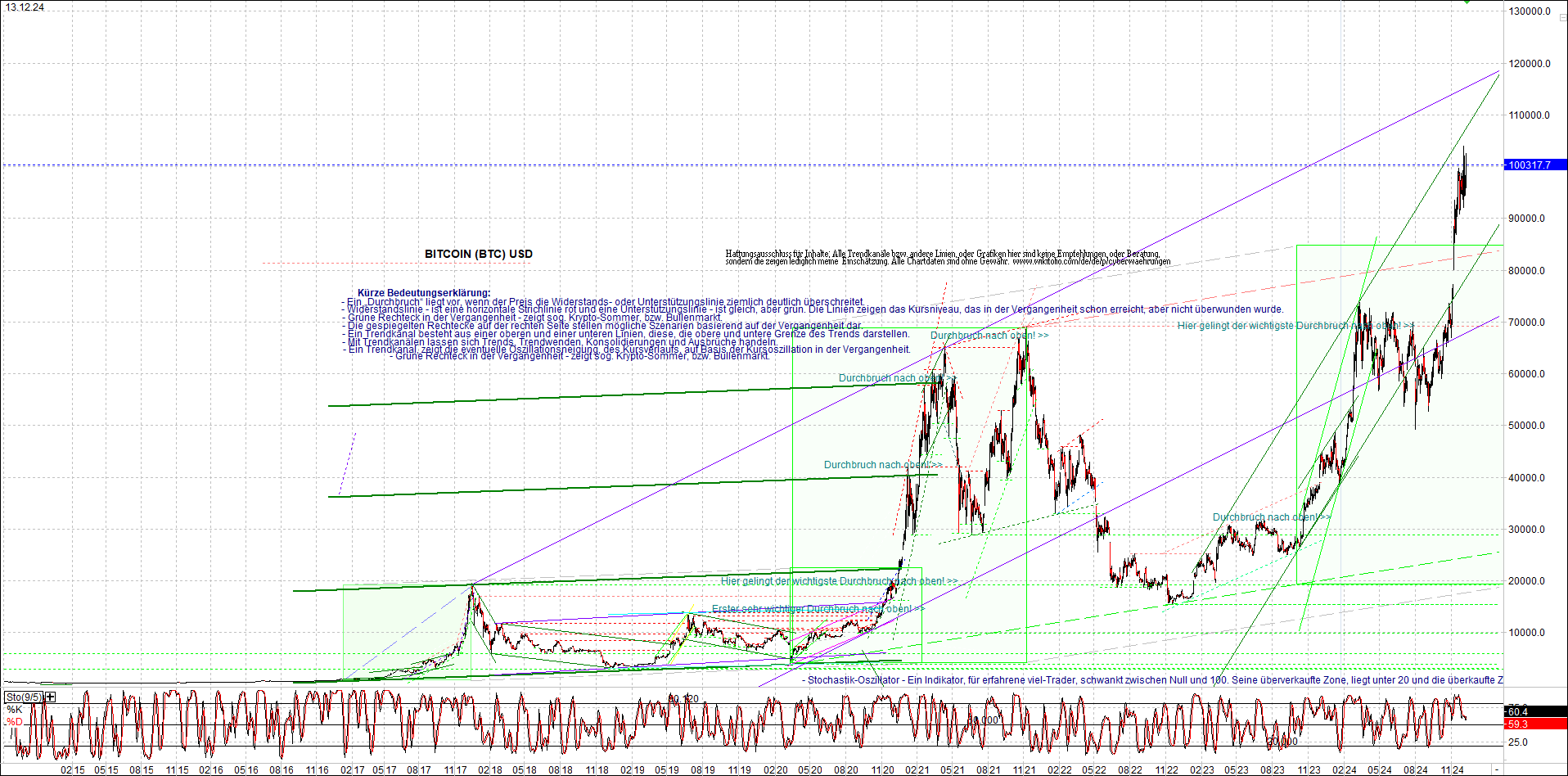The width and height of the screenshot is (1568, 776).
Task: Click the 11|21 time axis label
Action: (x=1024, y=770)
